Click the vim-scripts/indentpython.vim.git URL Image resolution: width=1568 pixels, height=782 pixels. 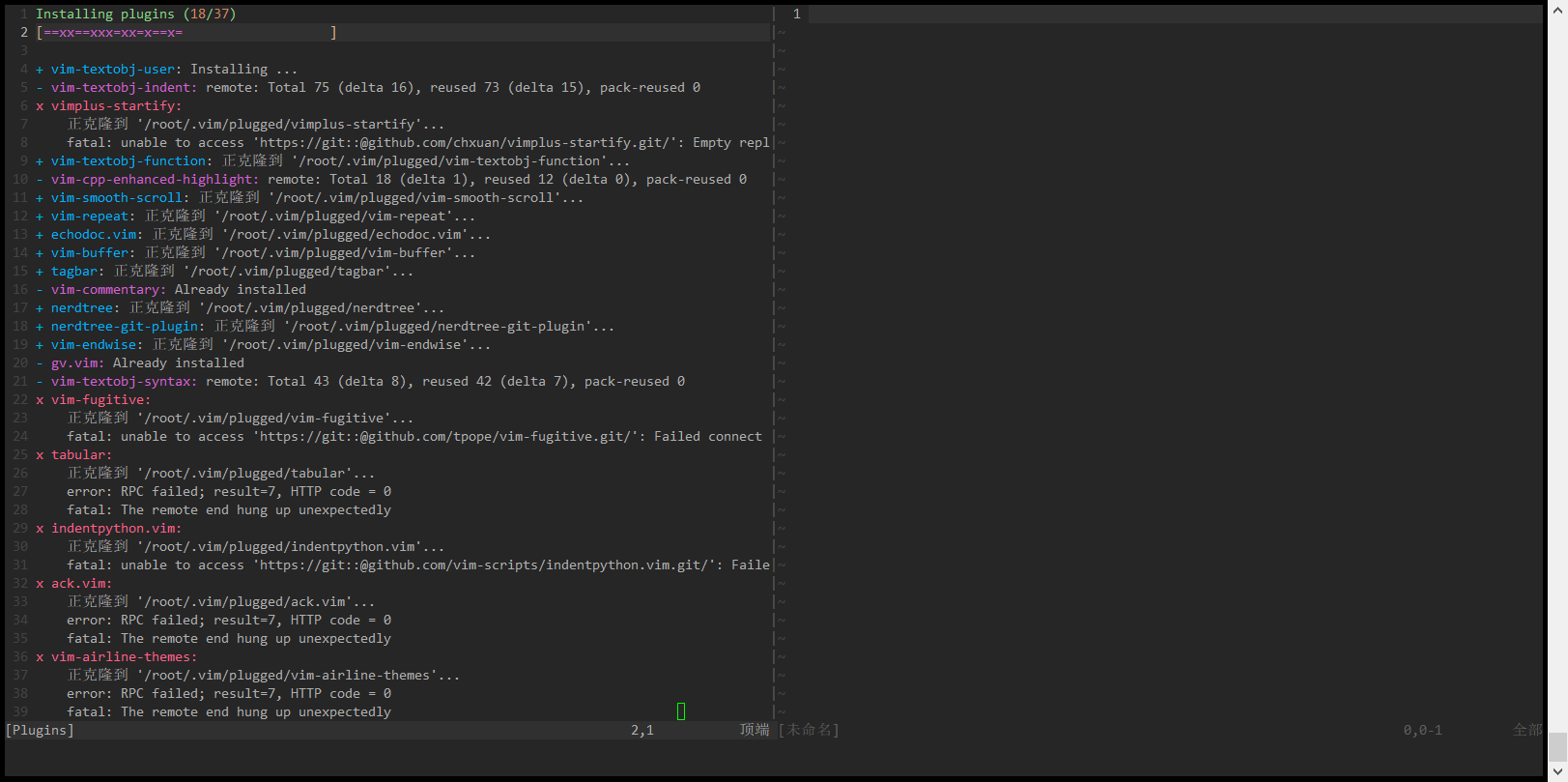485,565
